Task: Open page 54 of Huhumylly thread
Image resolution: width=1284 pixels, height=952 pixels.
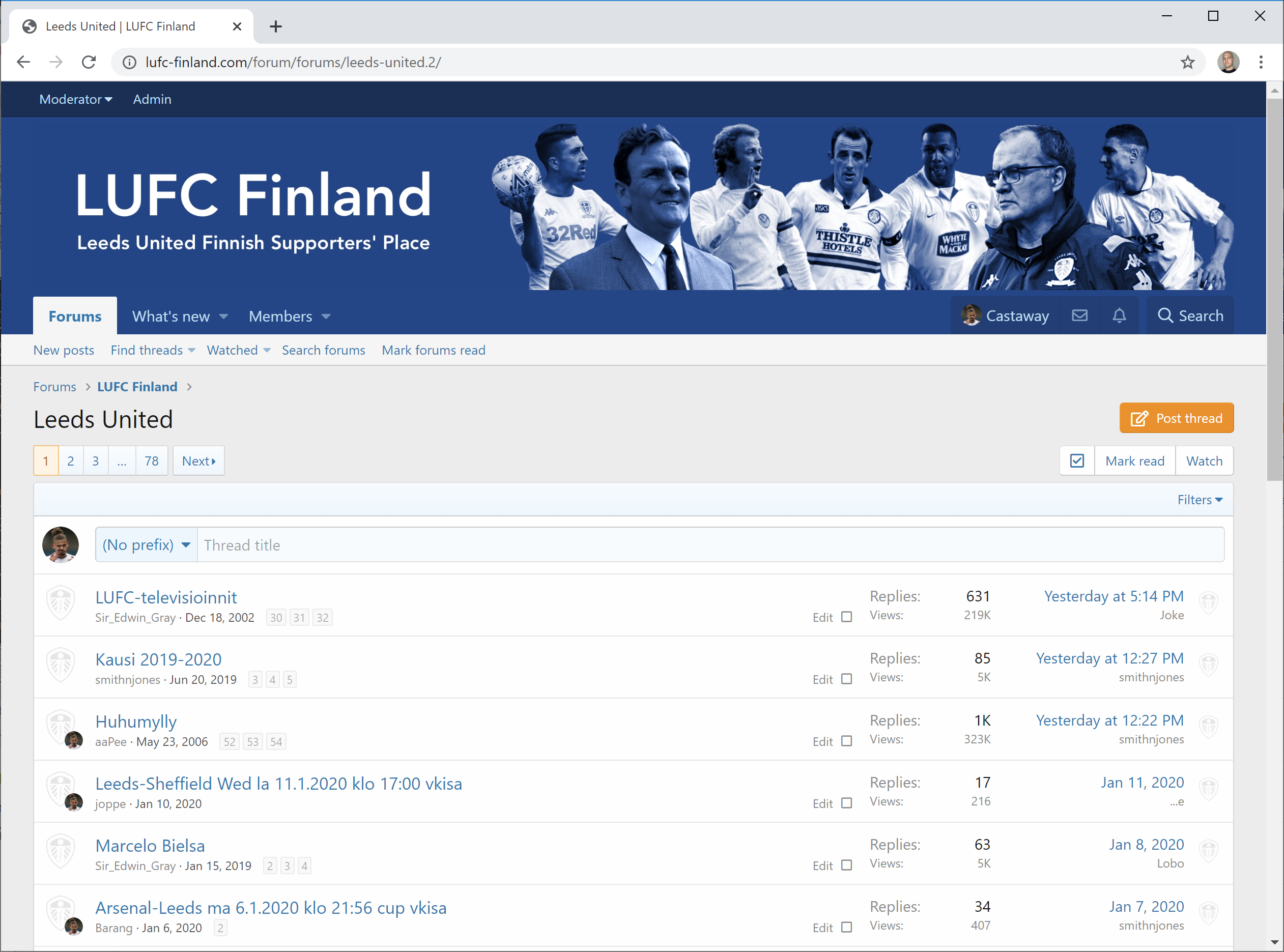Action: tap(276, 742)
